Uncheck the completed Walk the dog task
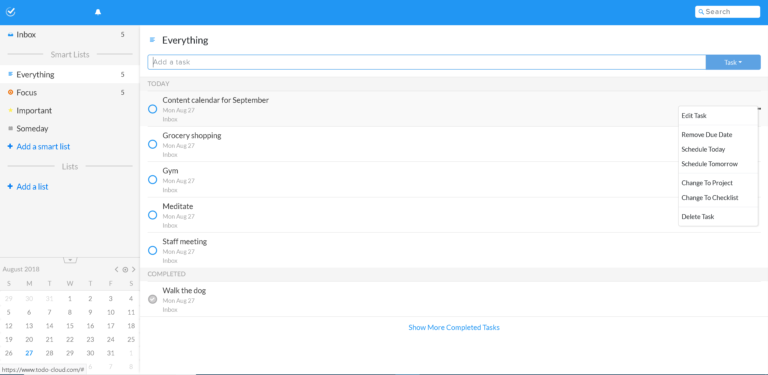This screenshot has height=375, width=768. tap(152, 299)
